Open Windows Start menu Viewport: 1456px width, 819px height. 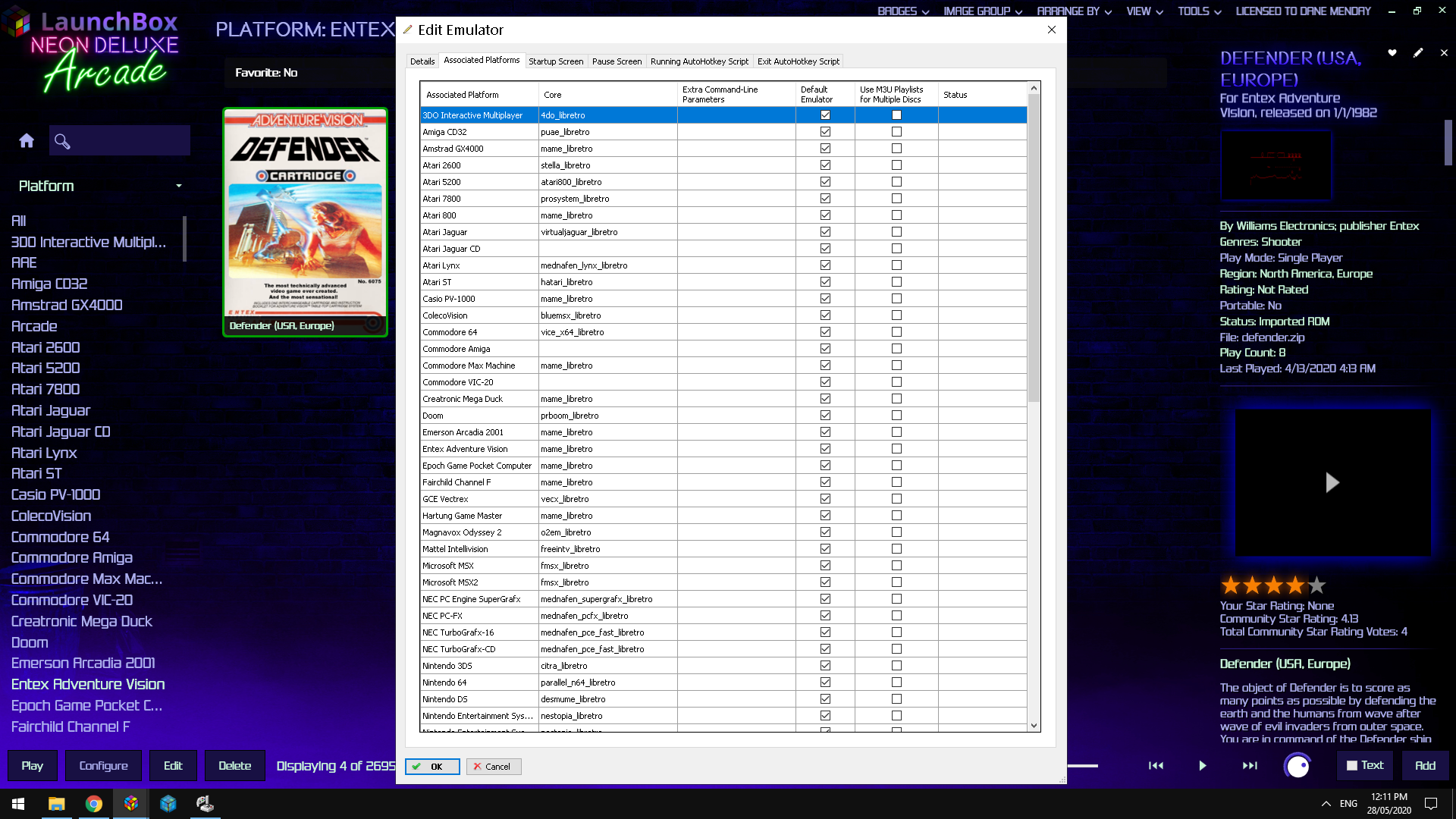[x=18, y=804]
